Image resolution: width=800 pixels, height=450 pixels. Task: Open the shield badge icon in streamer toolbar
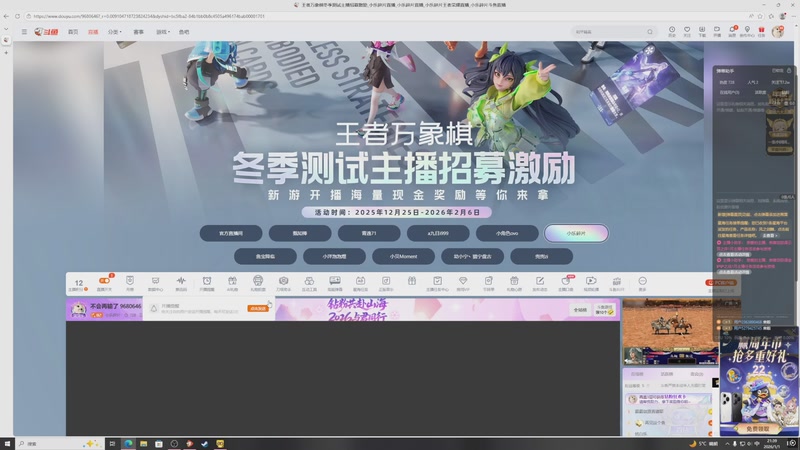pos(130,281)
